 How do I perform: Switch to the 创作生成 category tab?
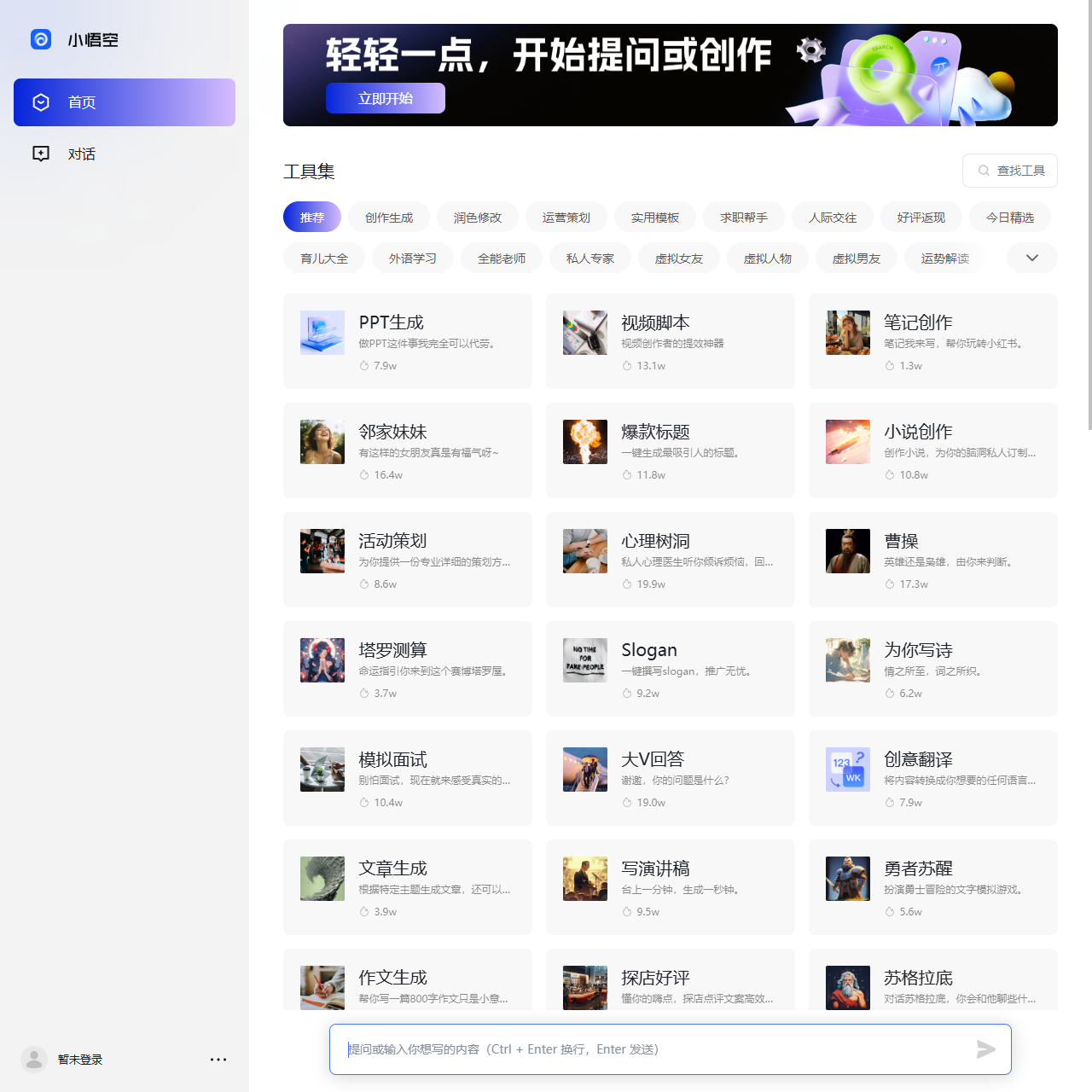click(x=389, y=218)
